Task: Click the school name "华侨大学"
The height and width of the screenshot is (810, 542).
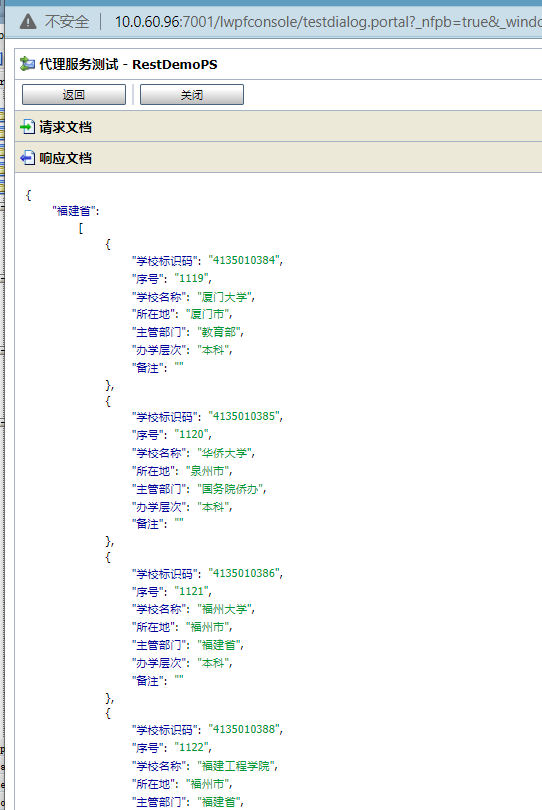Action: pyautogui.click(x=225, y=453)
